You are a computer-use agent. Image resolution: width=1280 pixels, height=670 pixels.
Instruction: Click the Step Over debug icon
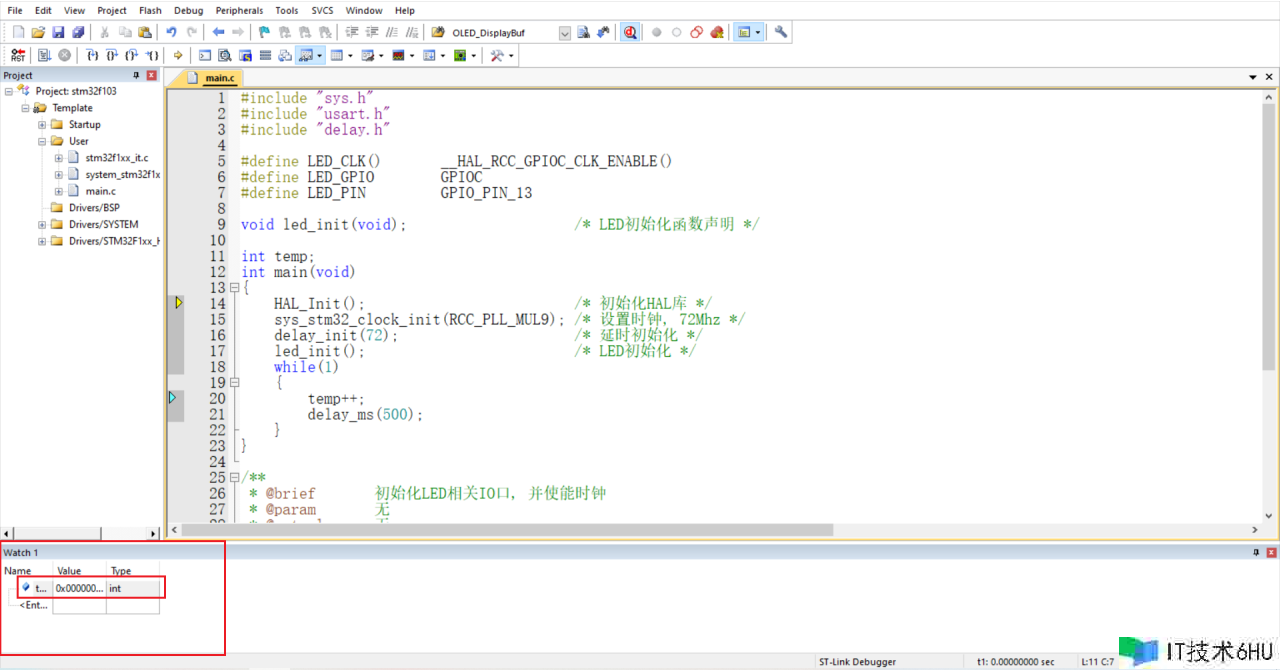pos(112,56)
